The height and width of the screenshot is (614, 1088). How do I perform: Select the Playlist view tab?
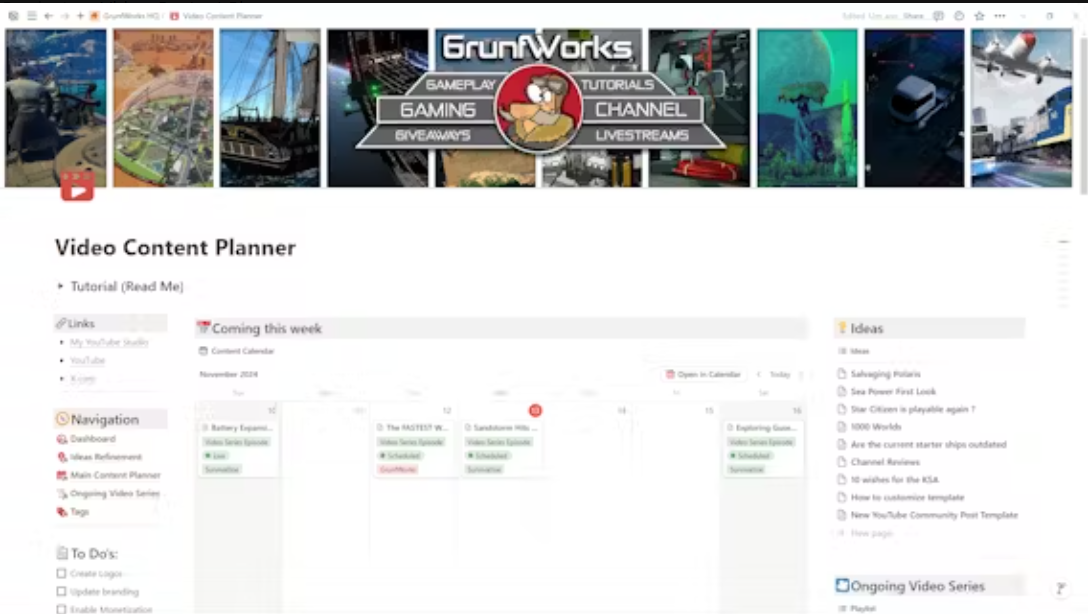point(857,608)
